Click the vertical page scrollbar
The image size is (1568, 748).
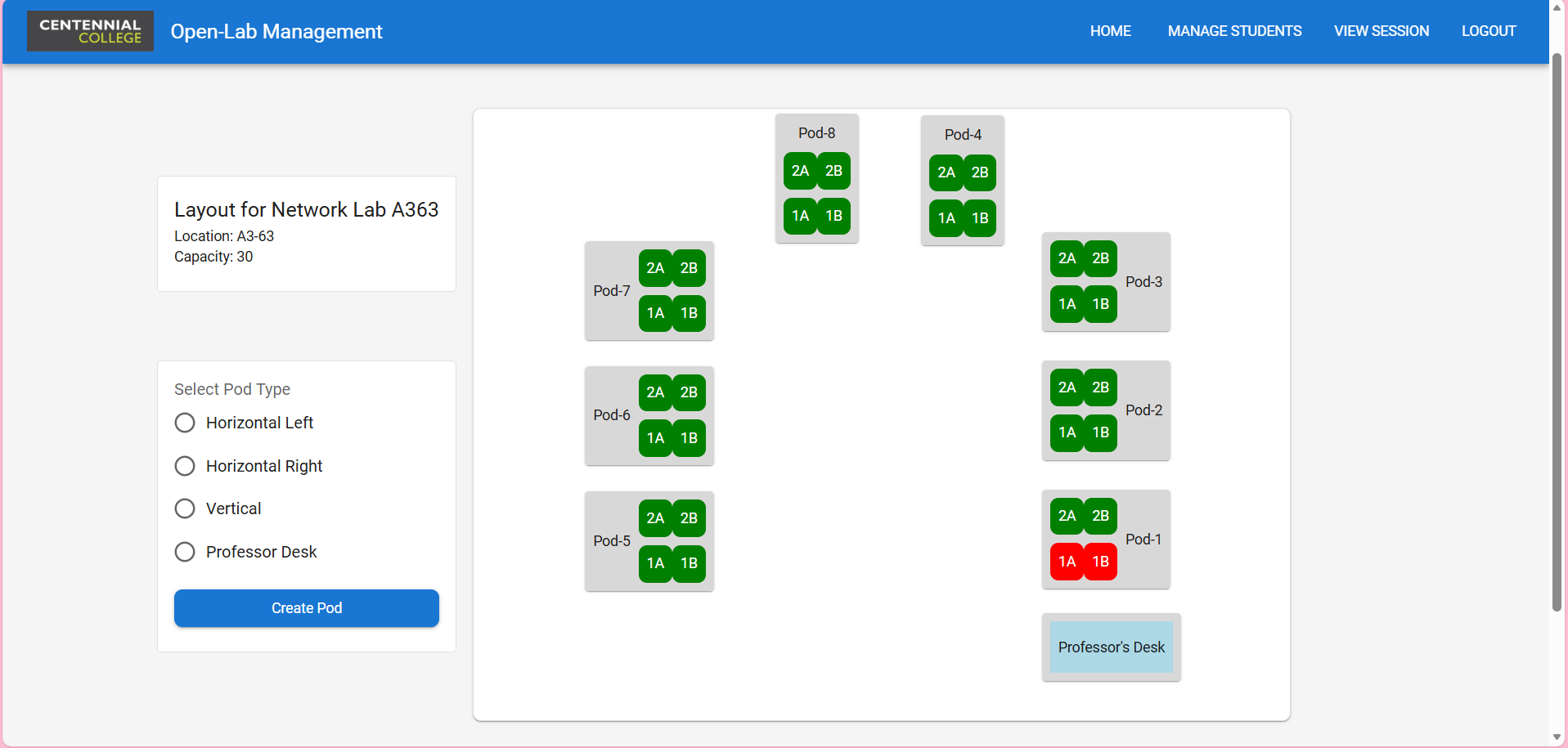(x=1557, y=327)
